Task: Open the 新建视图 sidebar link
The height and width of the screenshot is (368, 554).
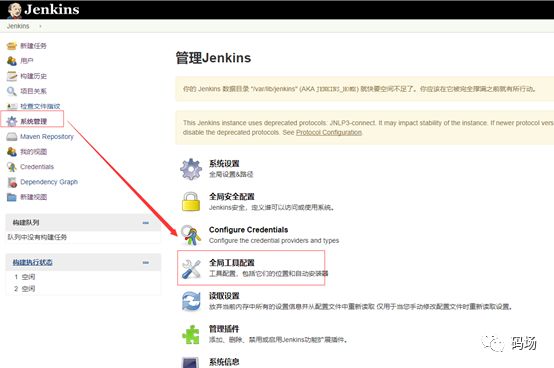Action: pyautogui.click(x=33, y=197)
